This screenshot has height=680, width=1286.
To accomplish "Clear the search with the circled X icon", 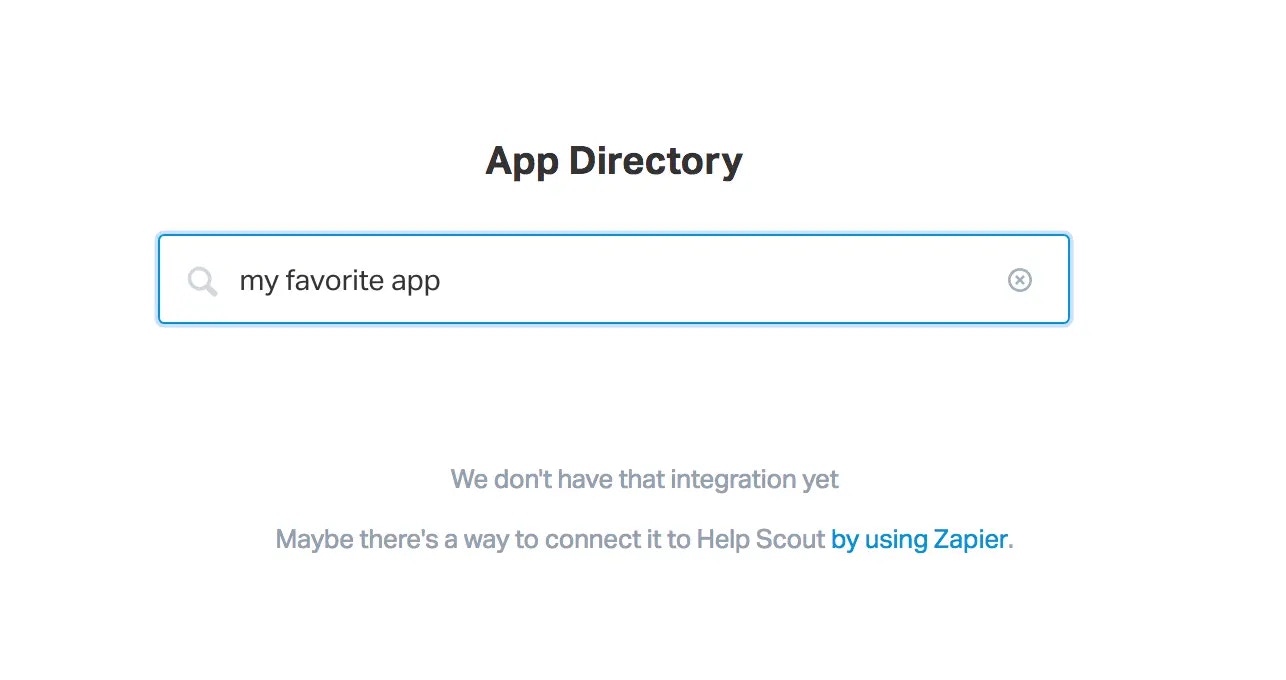I will tap(1019, 280).
